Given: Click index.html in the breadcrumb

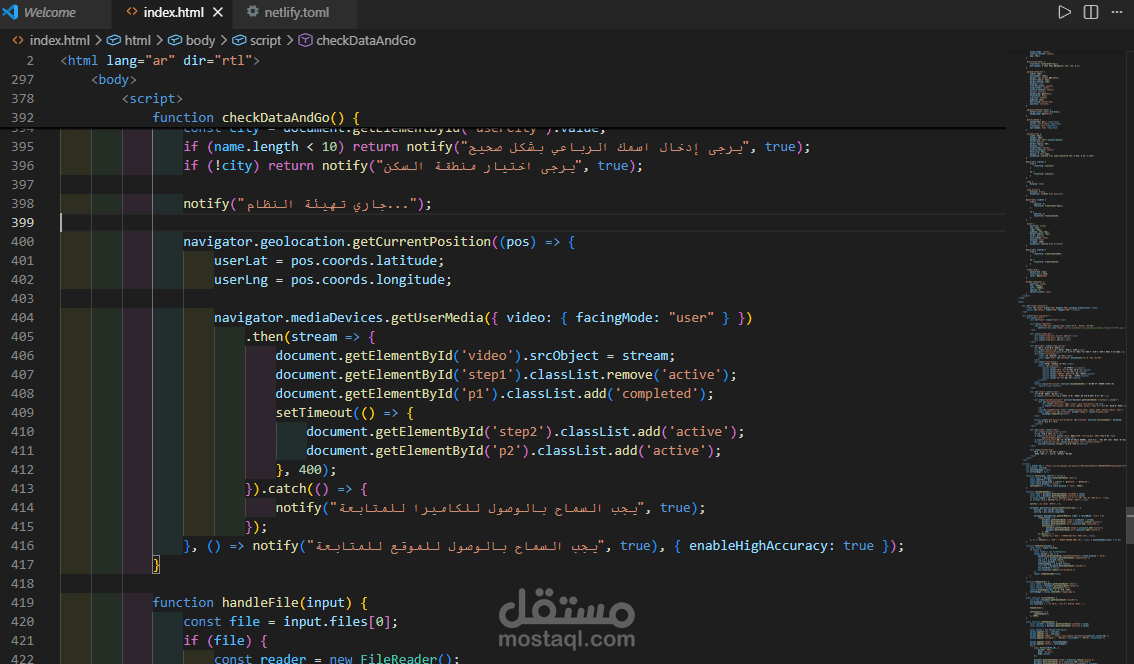Looking at the screenshot, I should (x=59, y=41).
